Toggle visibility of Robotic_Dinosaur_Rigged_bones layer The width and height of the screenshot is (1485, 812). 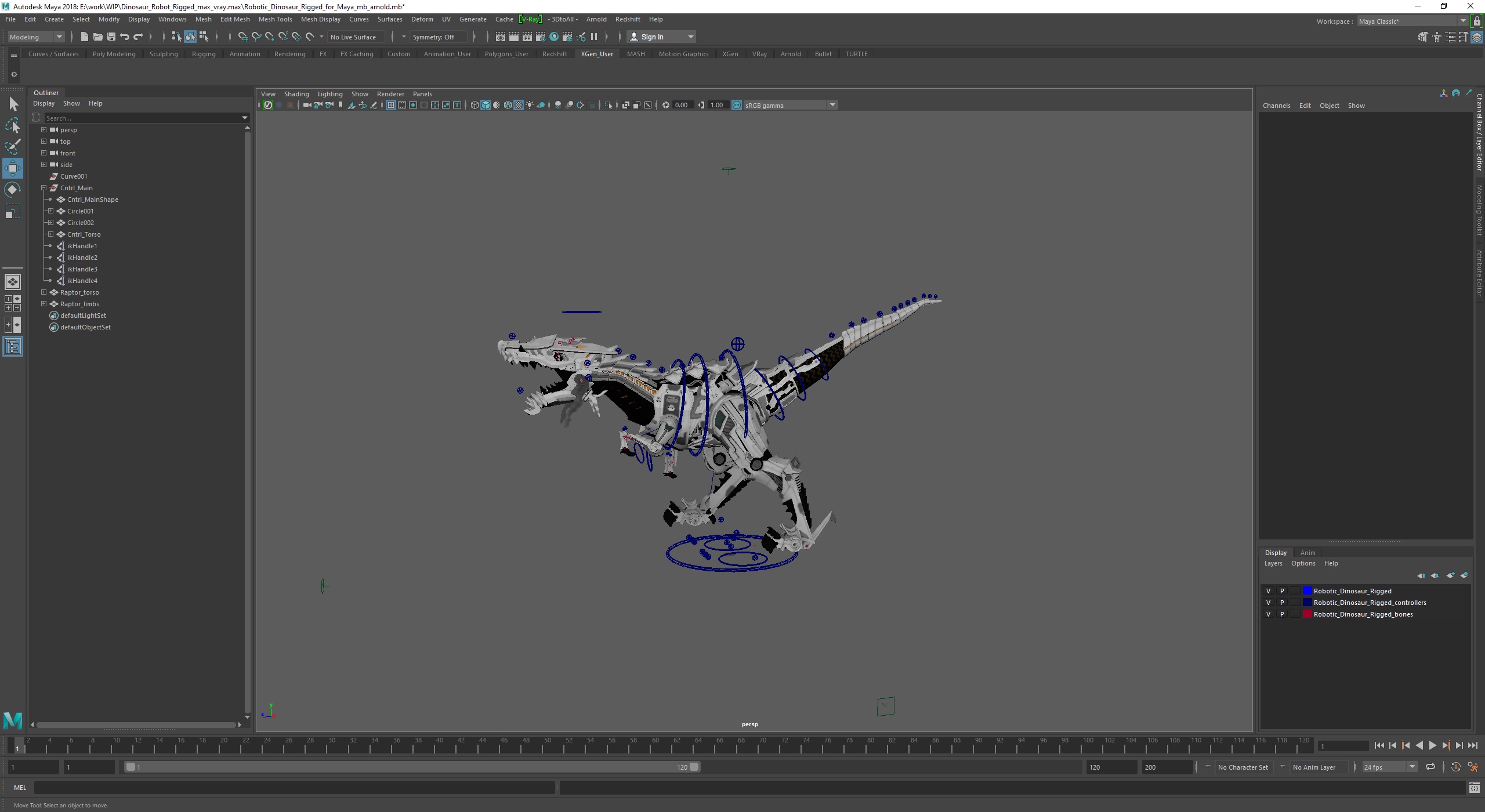pos(1268,614)
